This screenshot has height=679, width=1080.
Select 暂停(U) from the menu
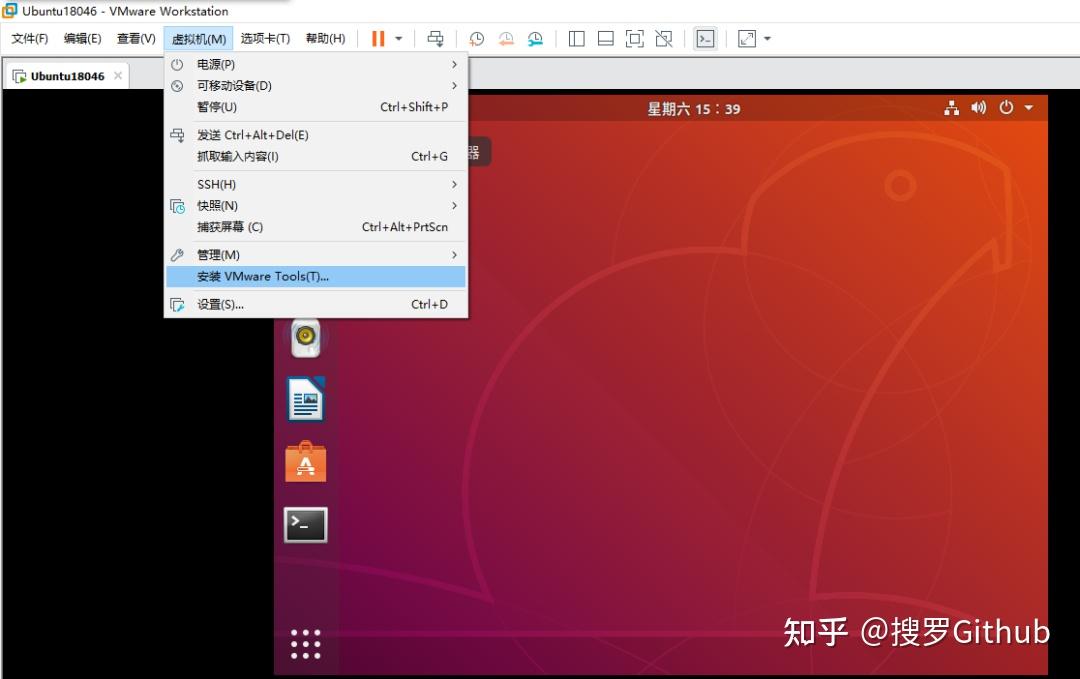[x=316, y=107]
